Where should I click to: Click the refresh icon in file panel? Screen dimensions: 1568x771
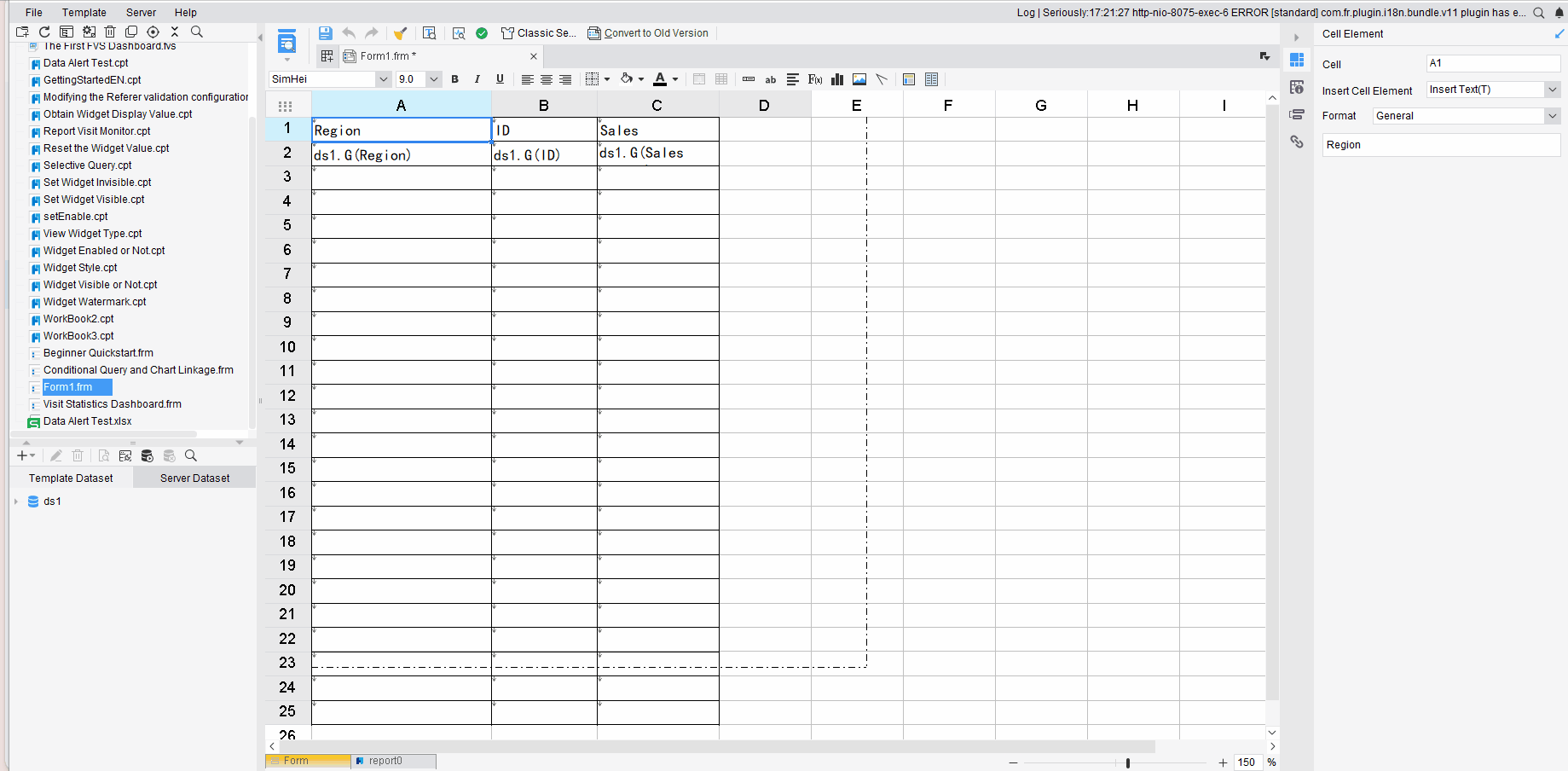pos(44,32)
